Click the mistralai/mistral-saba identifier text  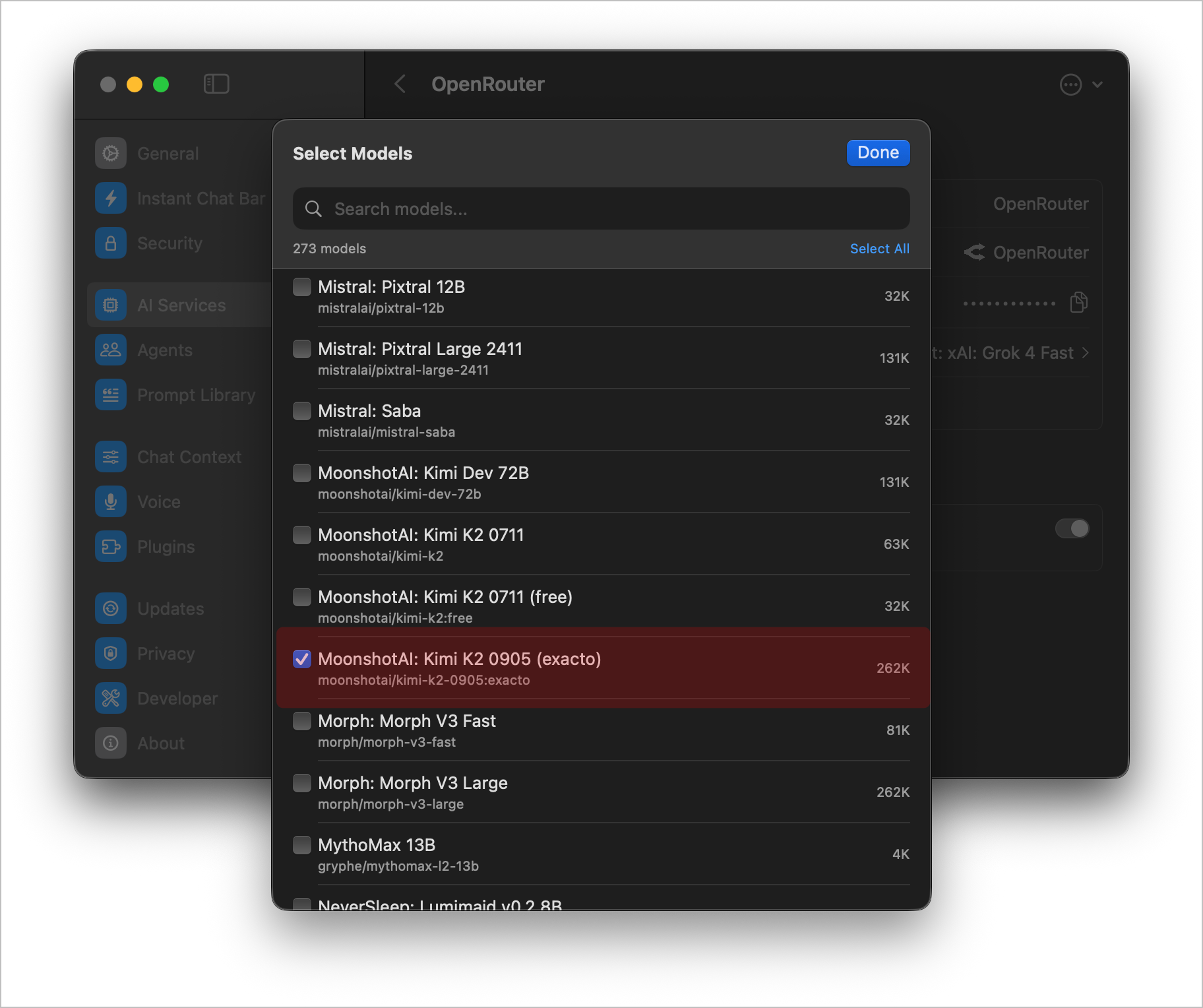coord(386,432)
